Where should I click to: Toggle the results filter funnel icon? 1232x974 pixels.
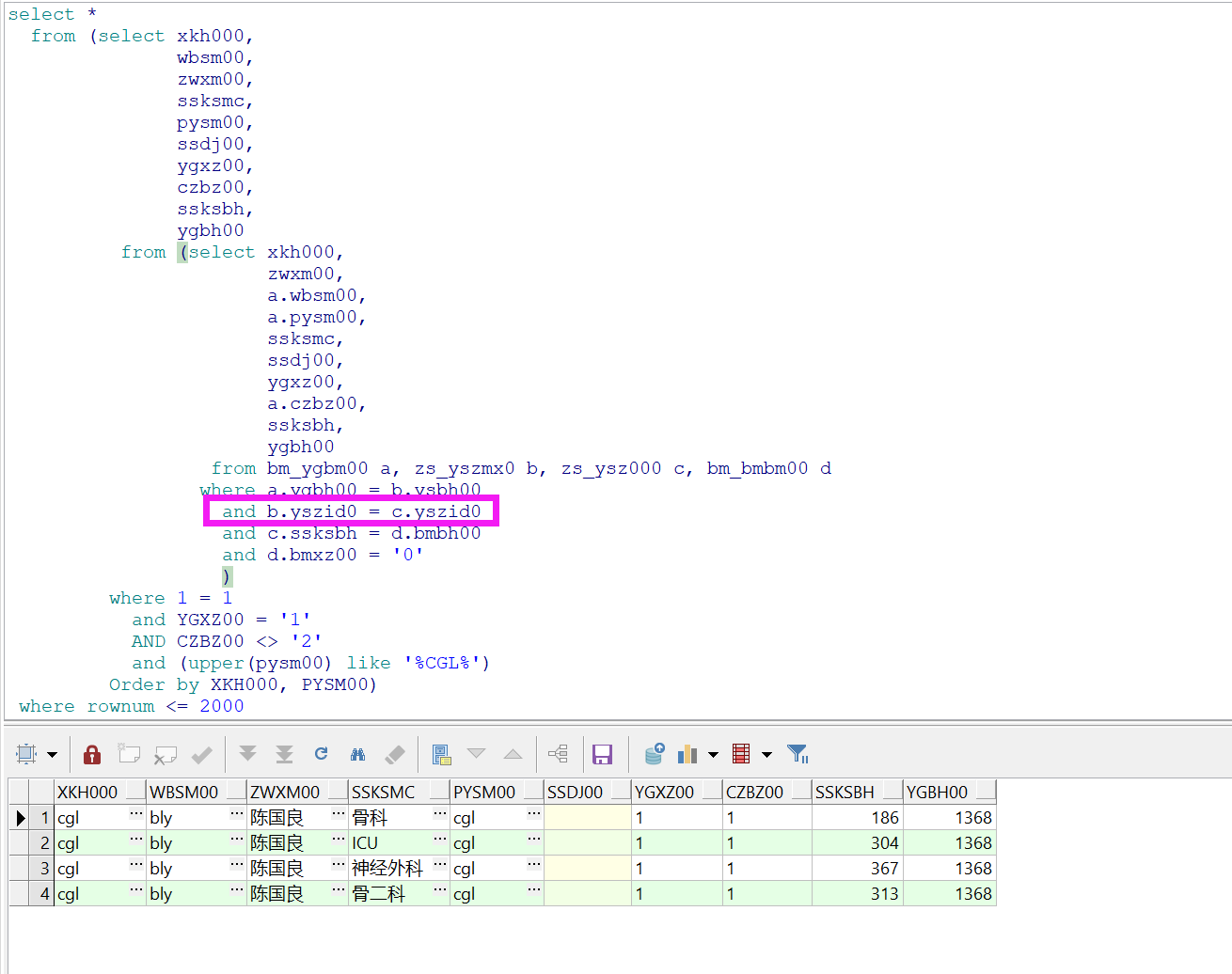coord(798,754)
